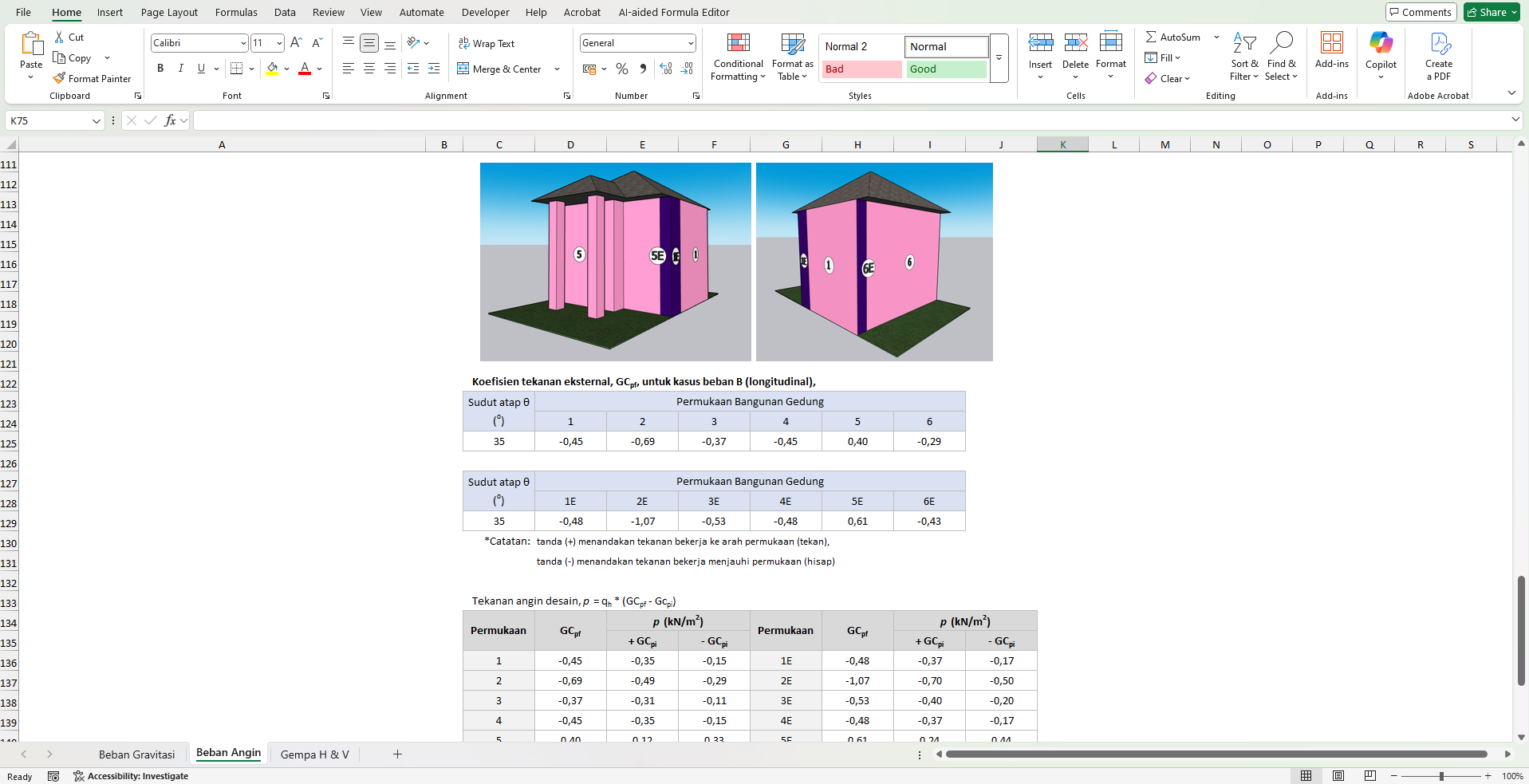Expand the General number format dropdown
This screenshot has height=784, width=1529.
tap(690, 43)
